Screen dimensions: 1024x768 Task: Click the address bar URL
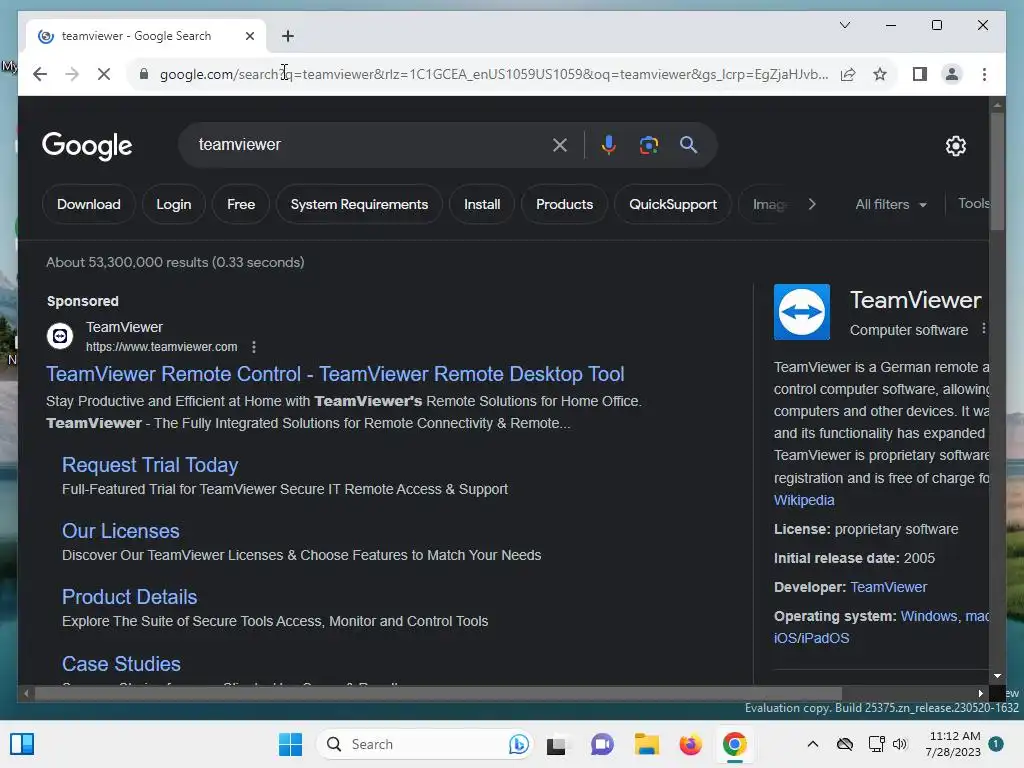click(494, 74)
